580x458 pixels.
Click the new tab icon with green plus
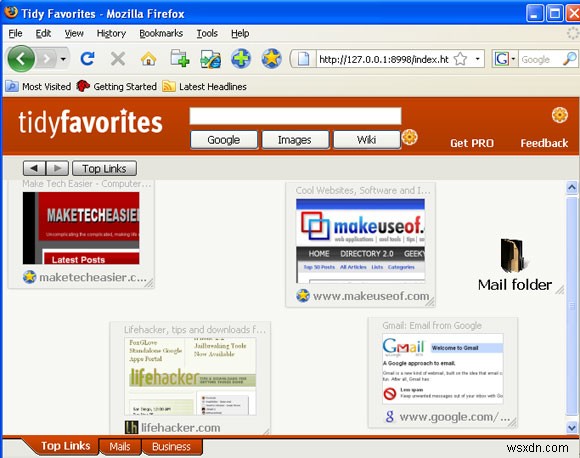click(179, 59)
